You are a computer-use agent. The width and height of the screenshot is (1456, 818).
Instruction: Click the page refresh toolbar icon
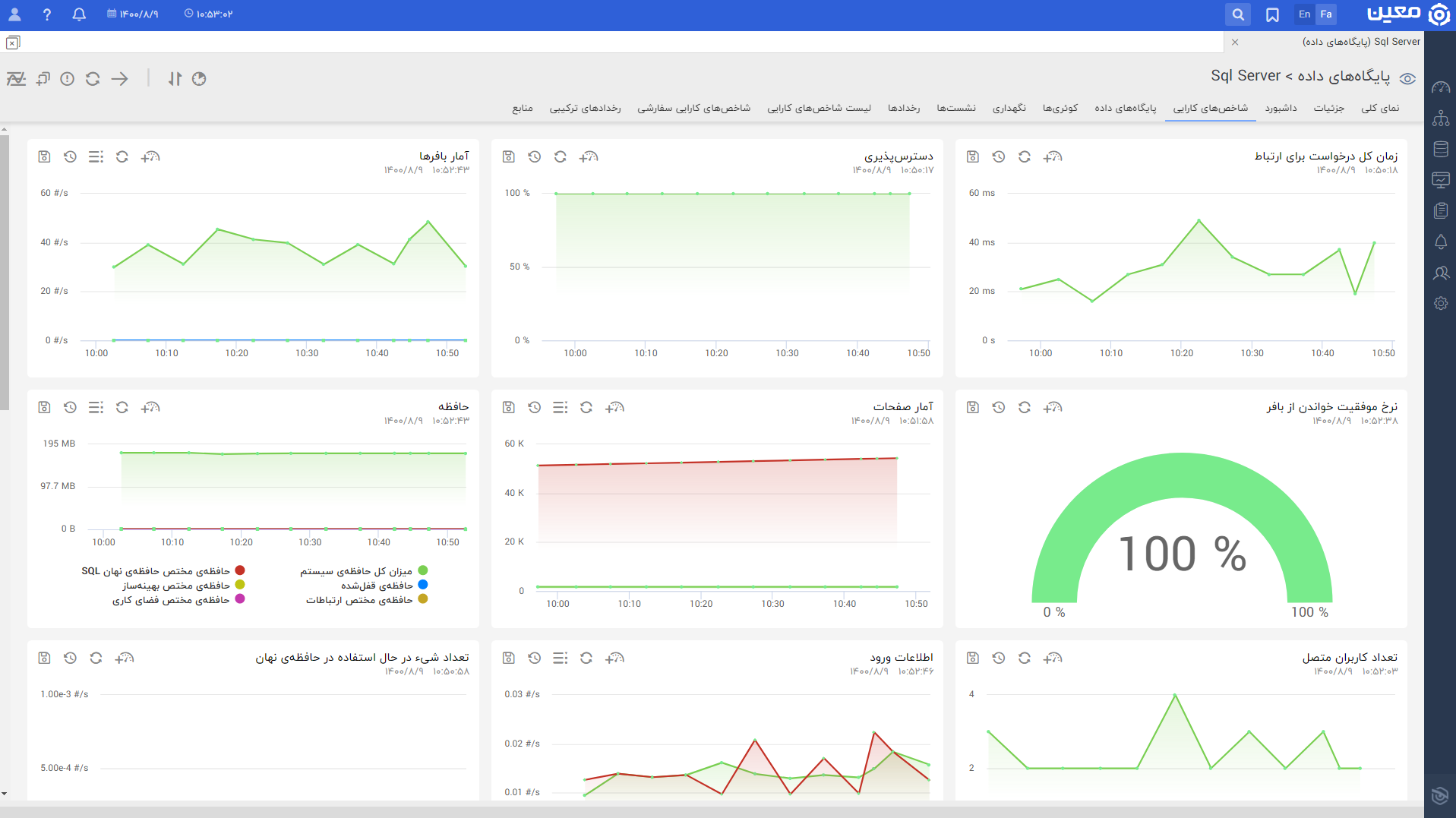tap(93, 78)
